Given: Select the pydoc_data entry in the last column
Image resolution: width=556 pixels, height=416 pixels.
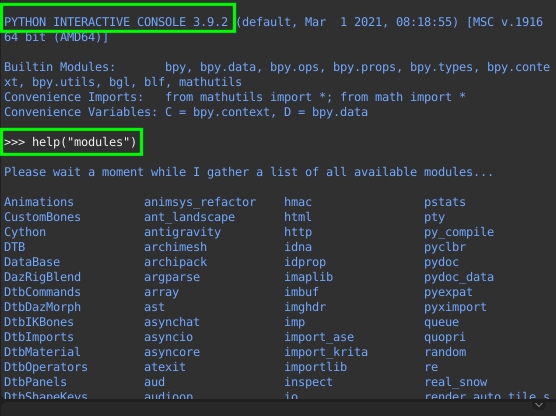Looking at the screenshot, I should pyautogui.click(x=459, y=277).
